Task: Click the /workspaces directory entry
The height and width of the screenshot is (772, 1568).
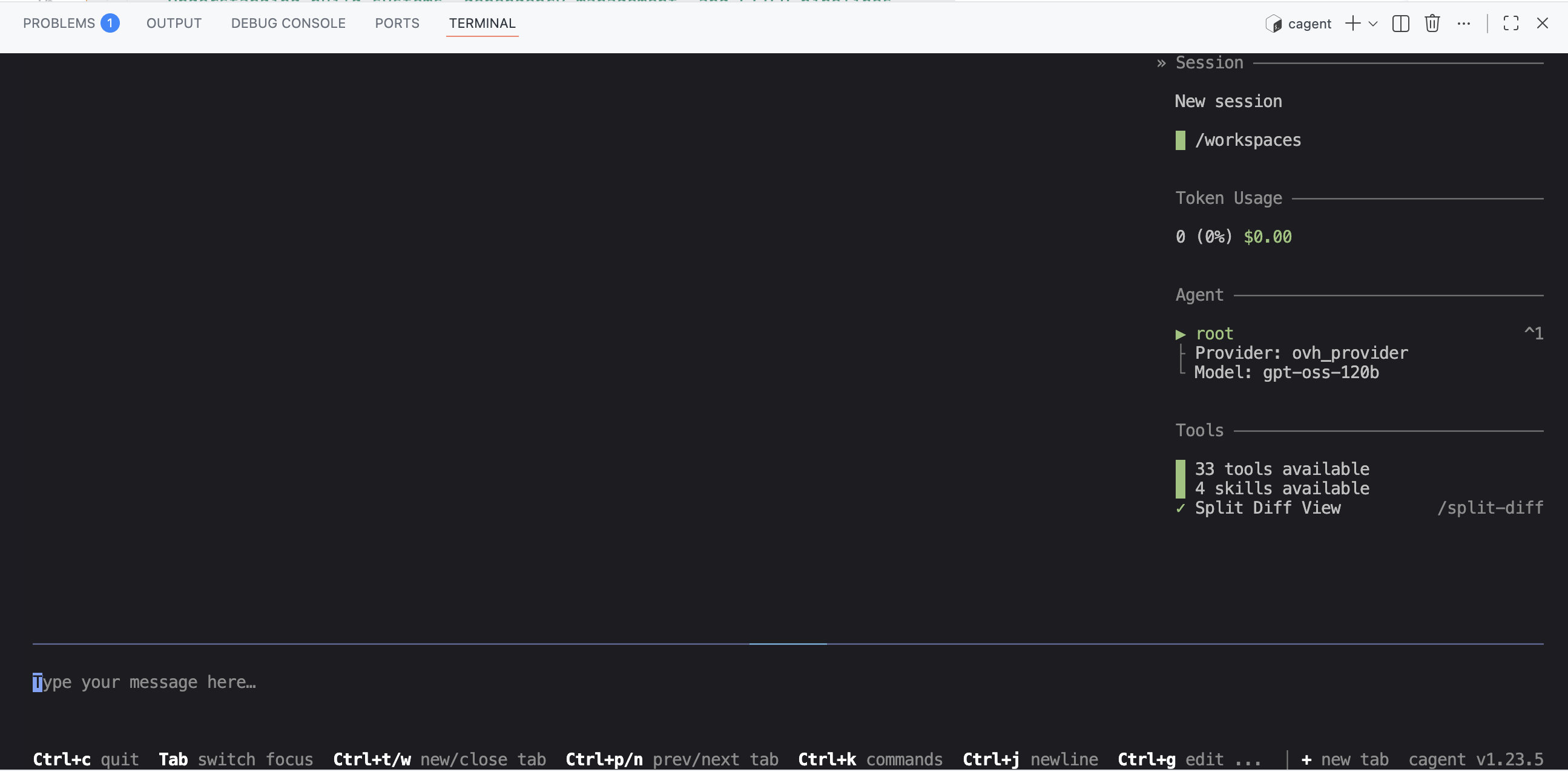Action: [x=1248, y=140]
